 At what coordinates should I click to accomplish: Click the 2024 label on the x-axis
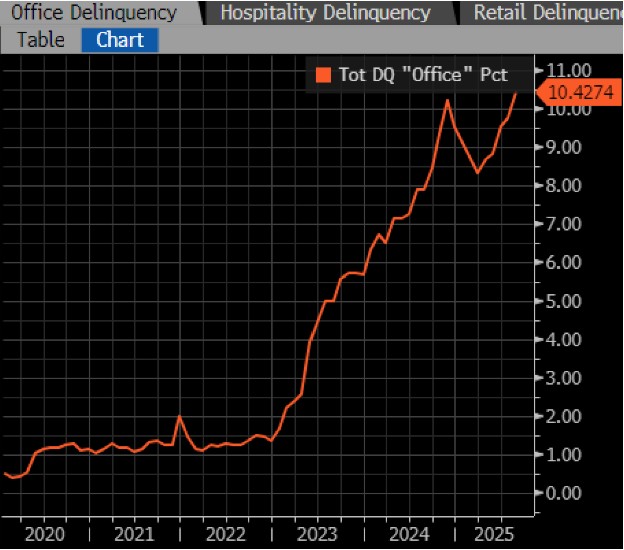click(x=406, y=534)
